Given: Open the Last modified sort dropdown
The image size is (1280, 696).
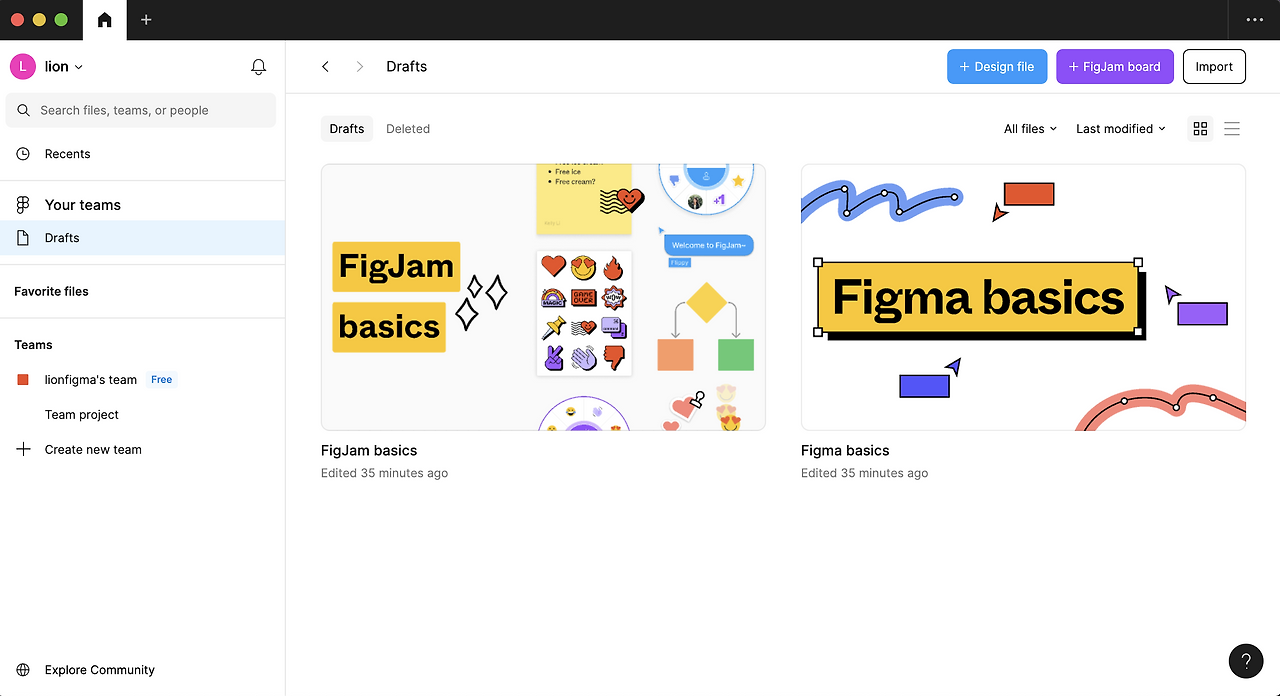Looking at the screenshot, I should coord(1121,129).
